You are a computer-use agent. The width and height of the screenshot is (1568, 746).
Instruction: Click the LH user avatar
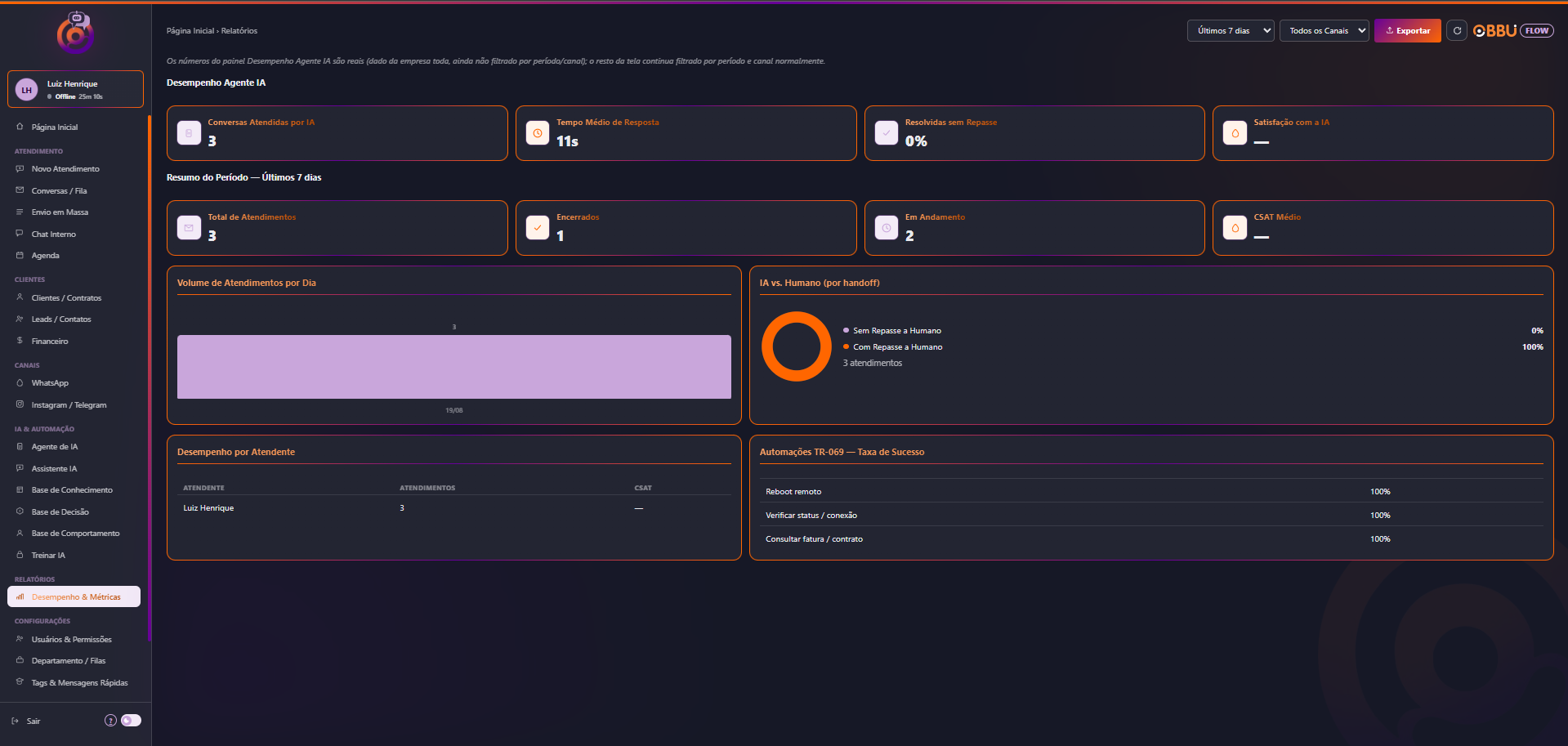(x=27, y=90)
